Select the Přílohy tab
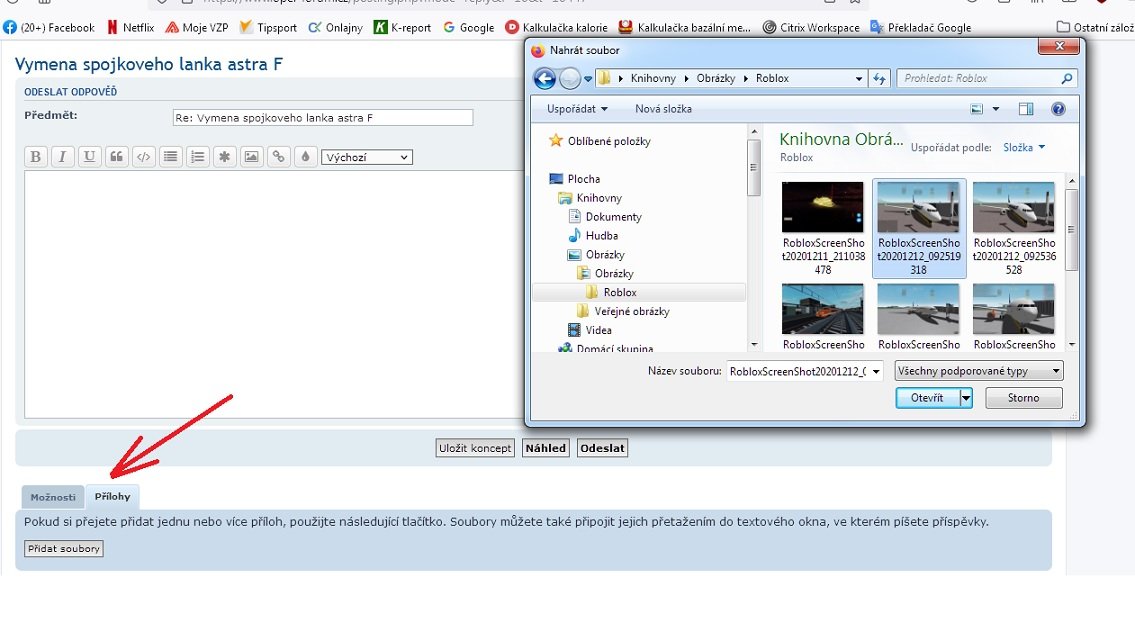Viewport: 1135px width, 623px height. pyautogui.click(x=112, y=497)
